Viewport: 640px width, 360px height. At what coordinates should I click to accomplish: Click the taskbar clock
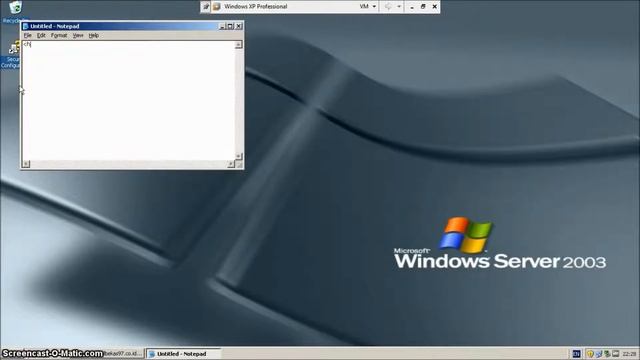click(629, 354)
